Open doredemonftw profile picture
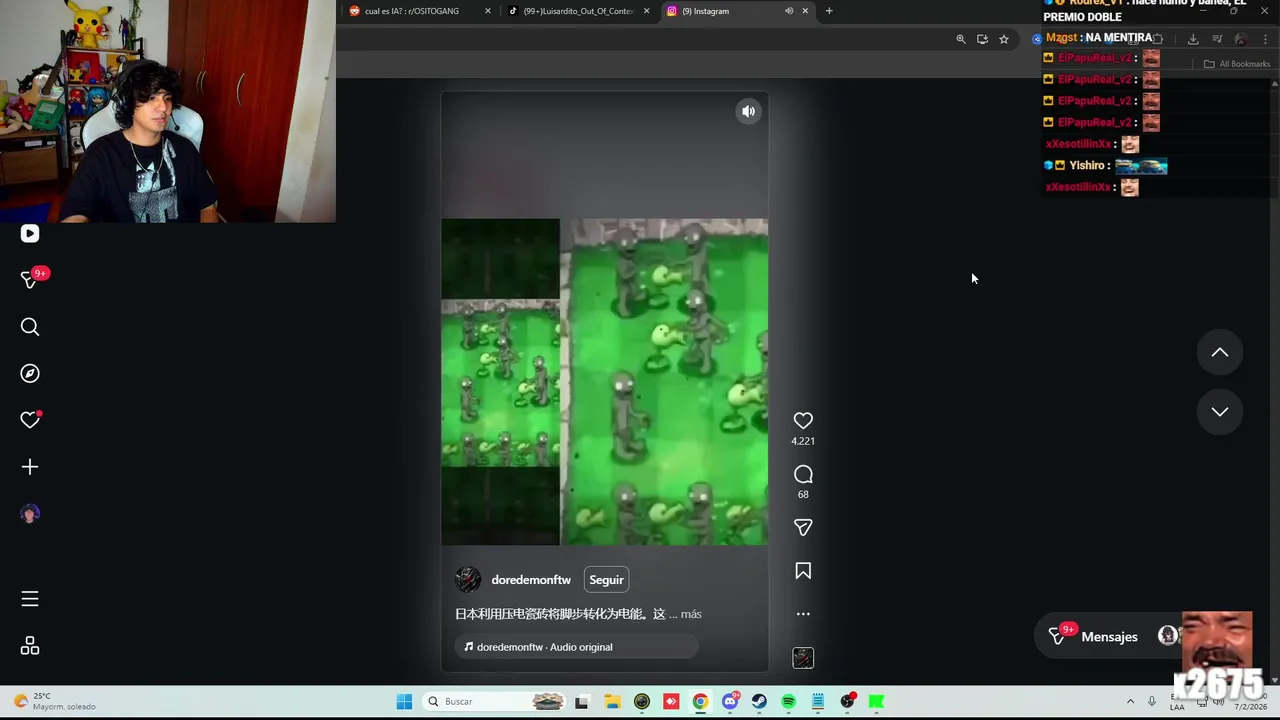The width and height of the screenshot is (1280, 720). (468, 580)
